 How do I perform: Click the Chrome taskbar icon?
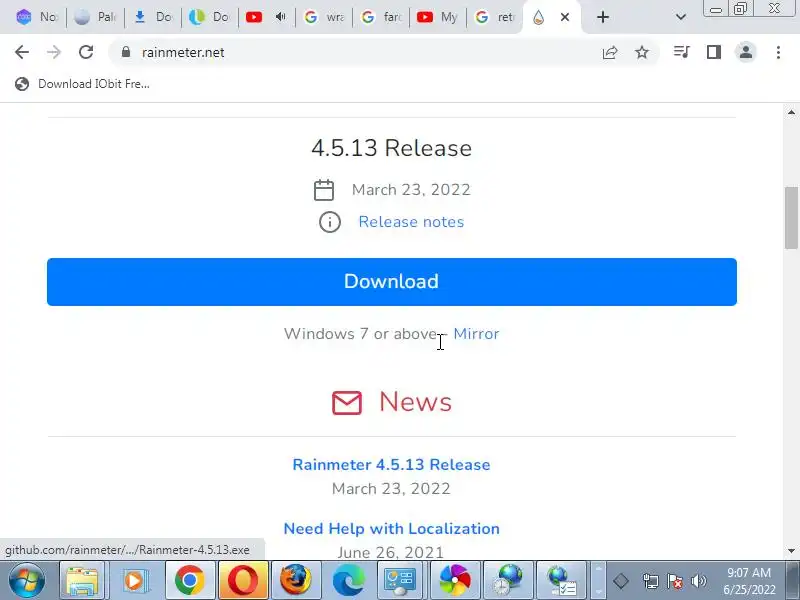point(189,581)
